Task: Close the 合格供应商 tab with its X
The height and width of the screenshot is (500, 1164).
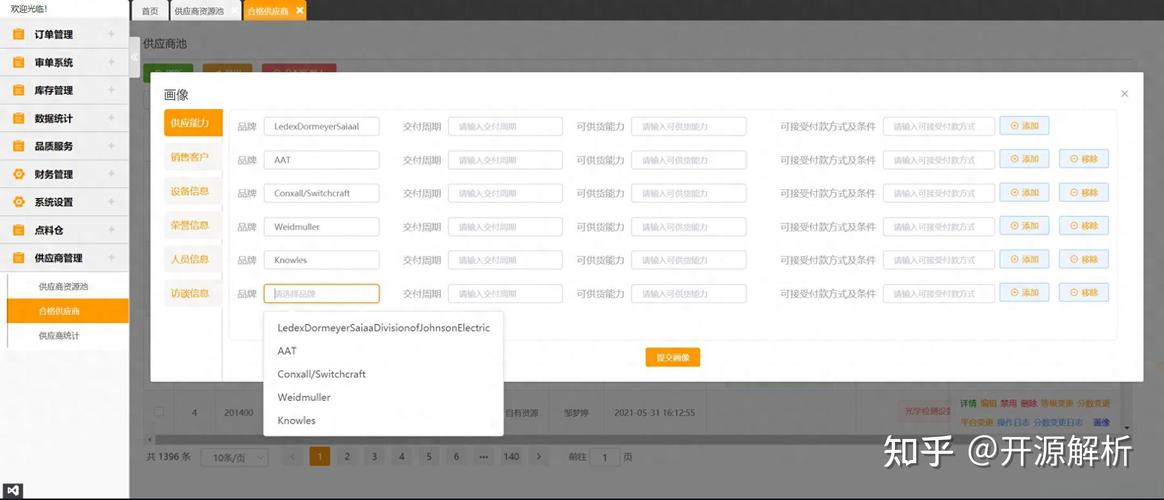Action: (x=299, y=10)
